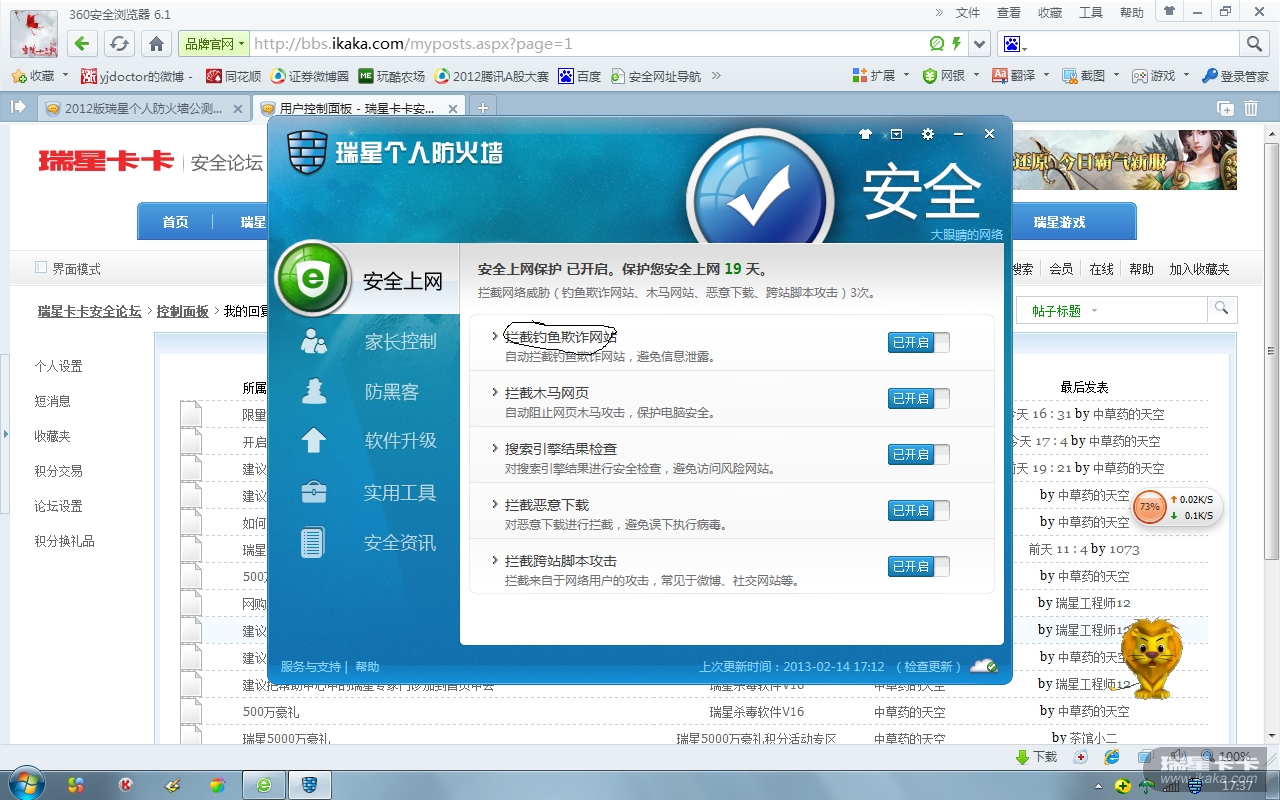The image size is (1280, 800).
Task: Open the 论坛设置 link in forum sidebar
Action: 58,506
